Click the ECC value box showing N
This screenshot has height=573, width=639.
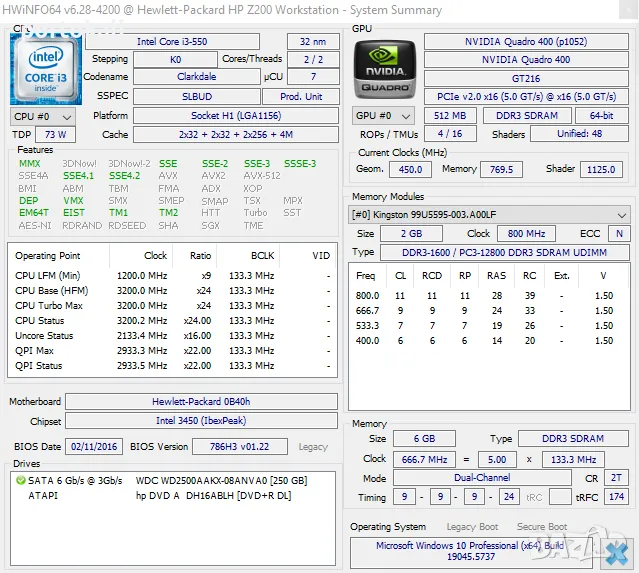619,234
